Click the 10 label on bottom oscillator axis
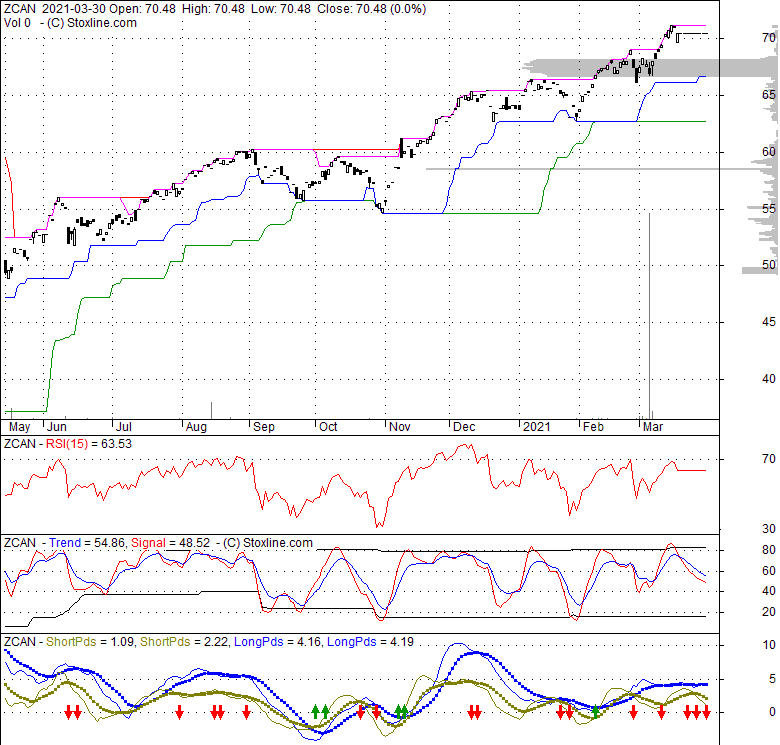780x745 pixels. pyautogui.click(x=769, y=645)
